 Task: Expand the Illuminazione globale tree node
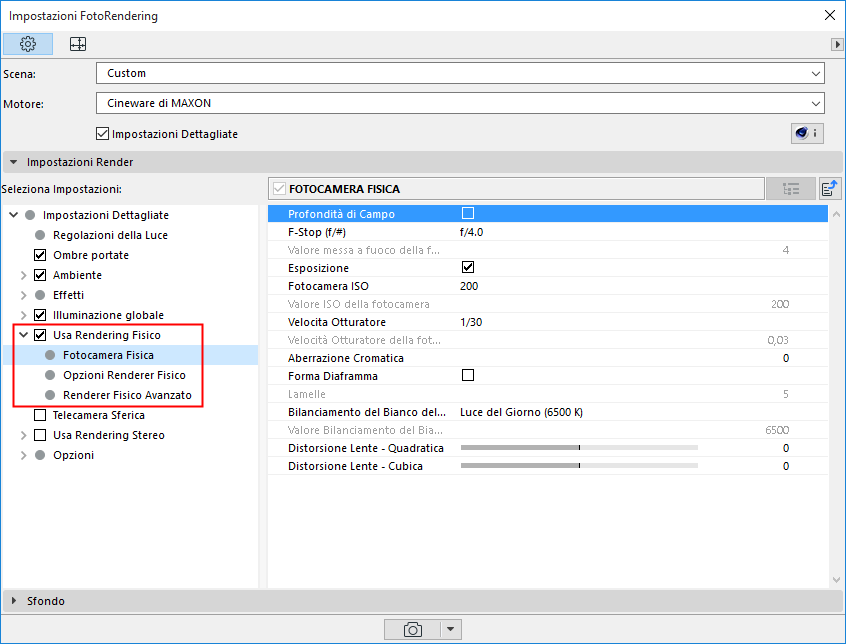click(23, 315)
